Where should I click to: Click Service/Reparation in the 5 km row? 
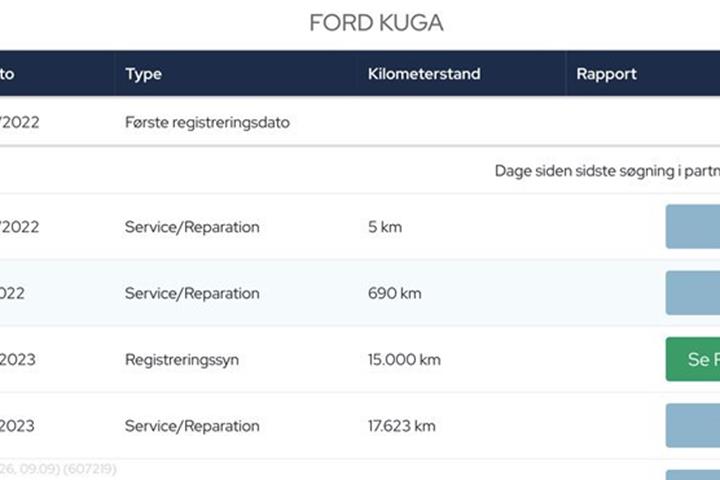click(192, 227)
